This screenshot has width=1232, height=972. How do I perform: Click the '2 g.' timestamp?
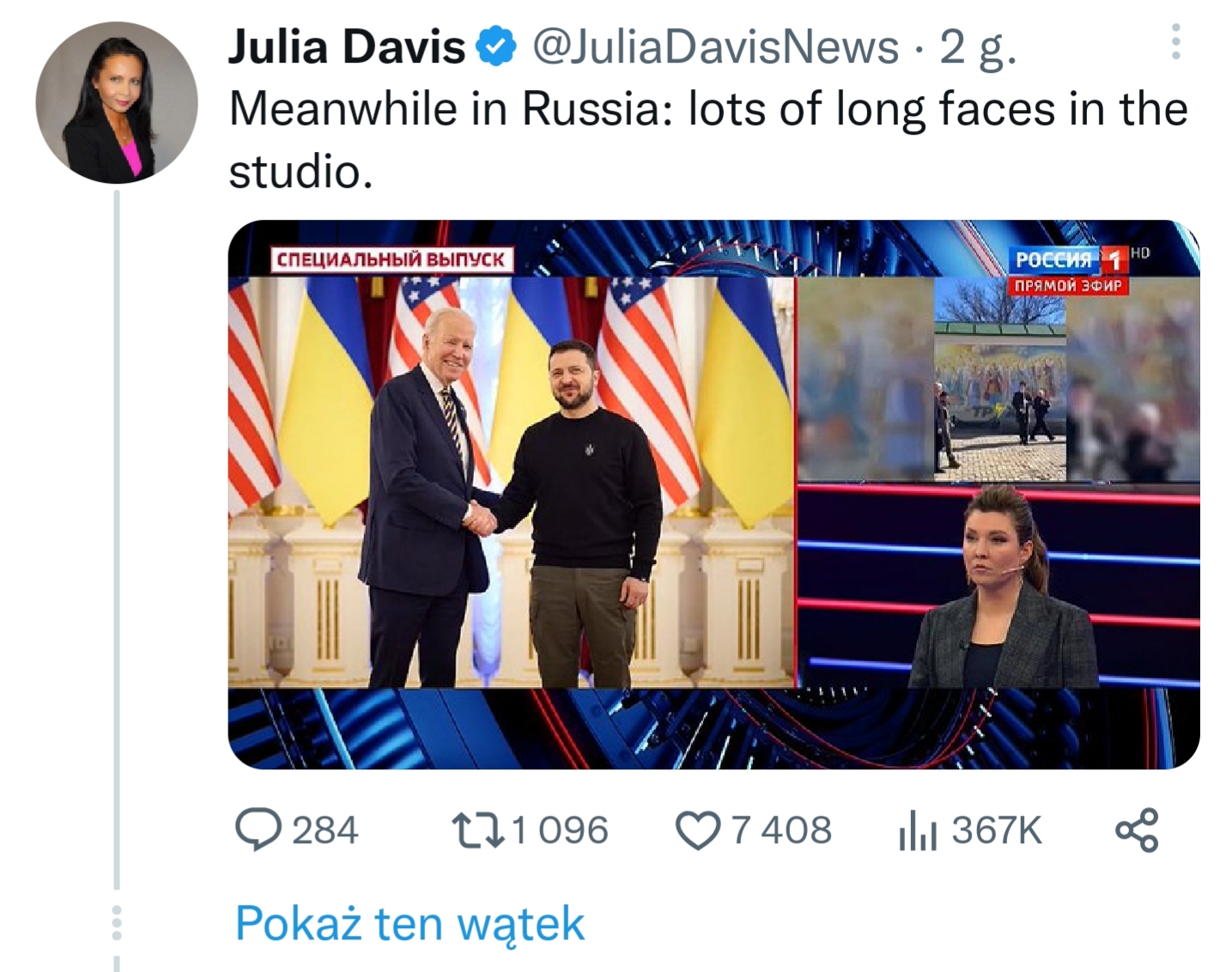[x=978, y=47]
